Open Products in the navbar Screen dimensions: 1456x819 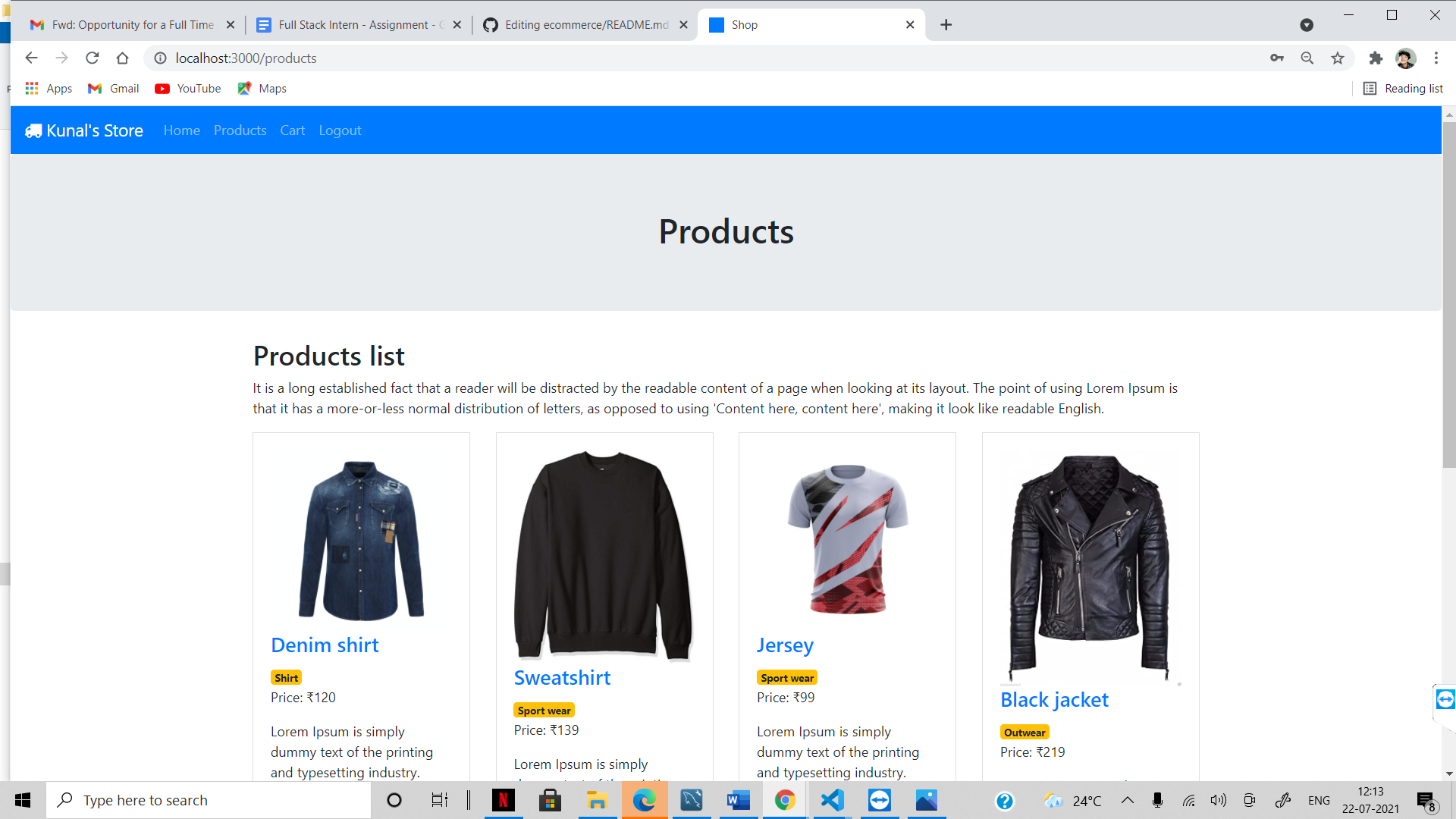(240, 130)
